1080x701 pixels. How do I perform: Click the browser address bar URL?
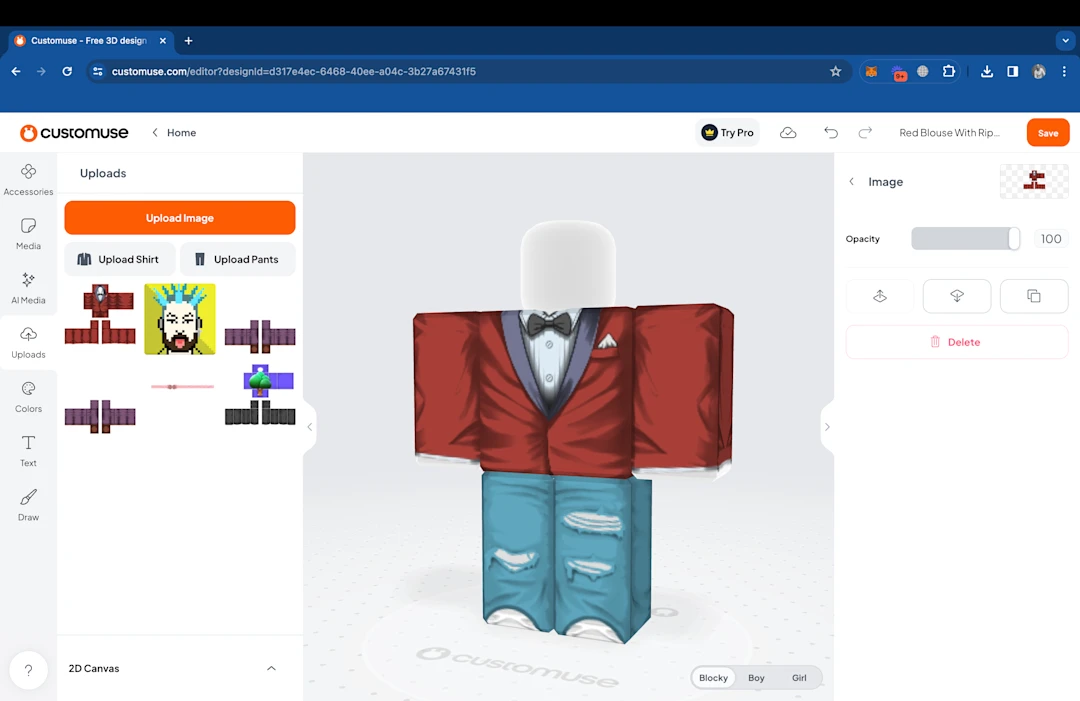coord(293,72)
